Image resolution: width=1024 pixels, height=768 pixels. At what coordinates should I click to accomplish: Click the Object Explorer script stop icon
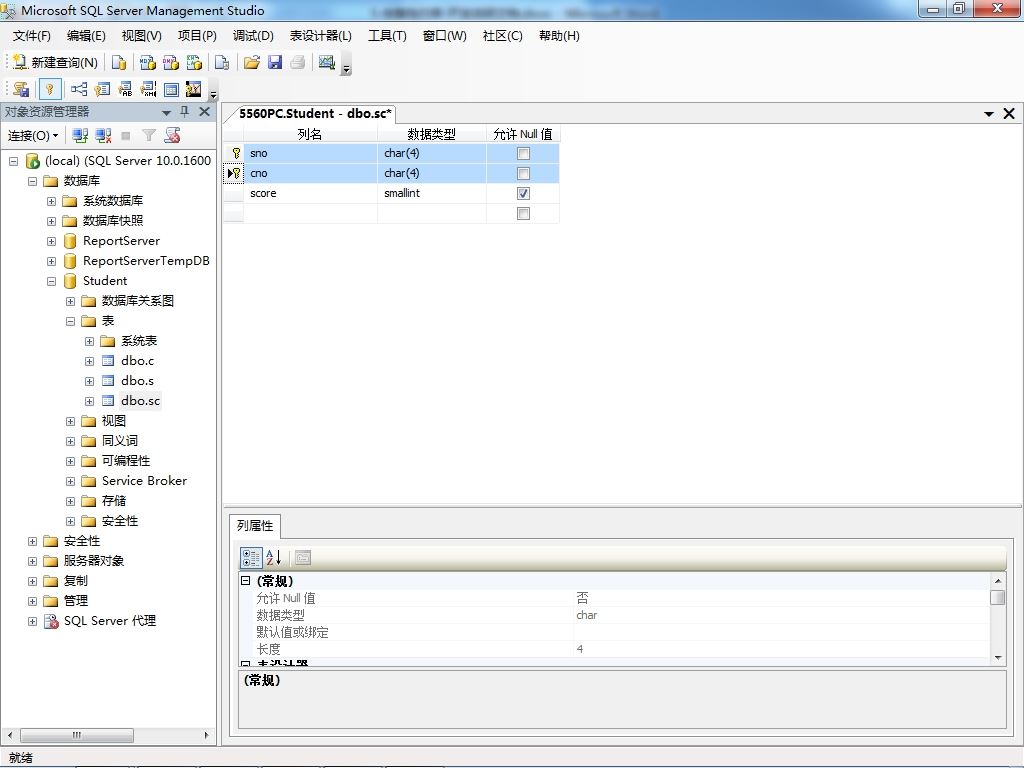coord(172,135)
